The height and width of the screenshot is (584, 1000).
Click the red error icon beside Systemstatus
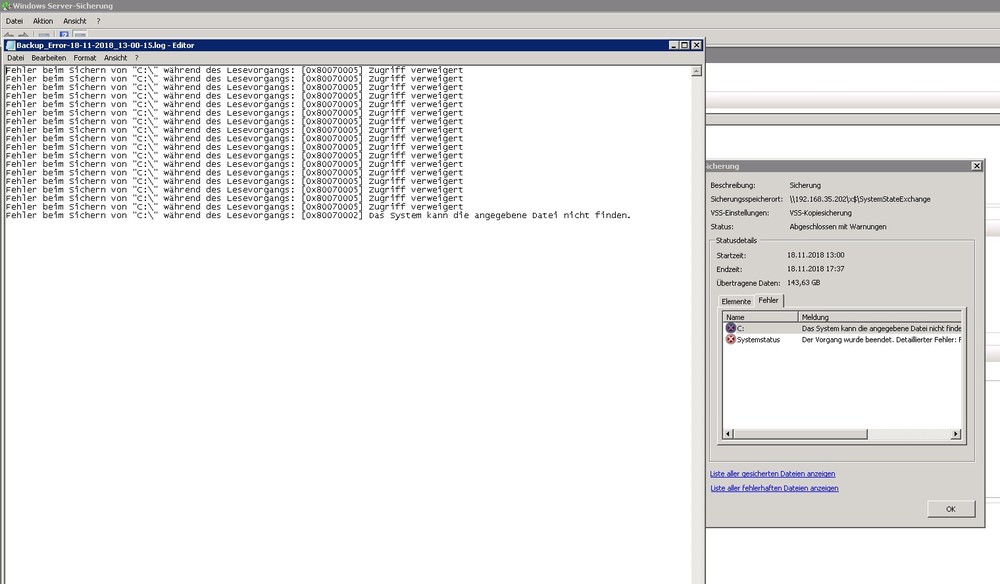click(730, 340)
